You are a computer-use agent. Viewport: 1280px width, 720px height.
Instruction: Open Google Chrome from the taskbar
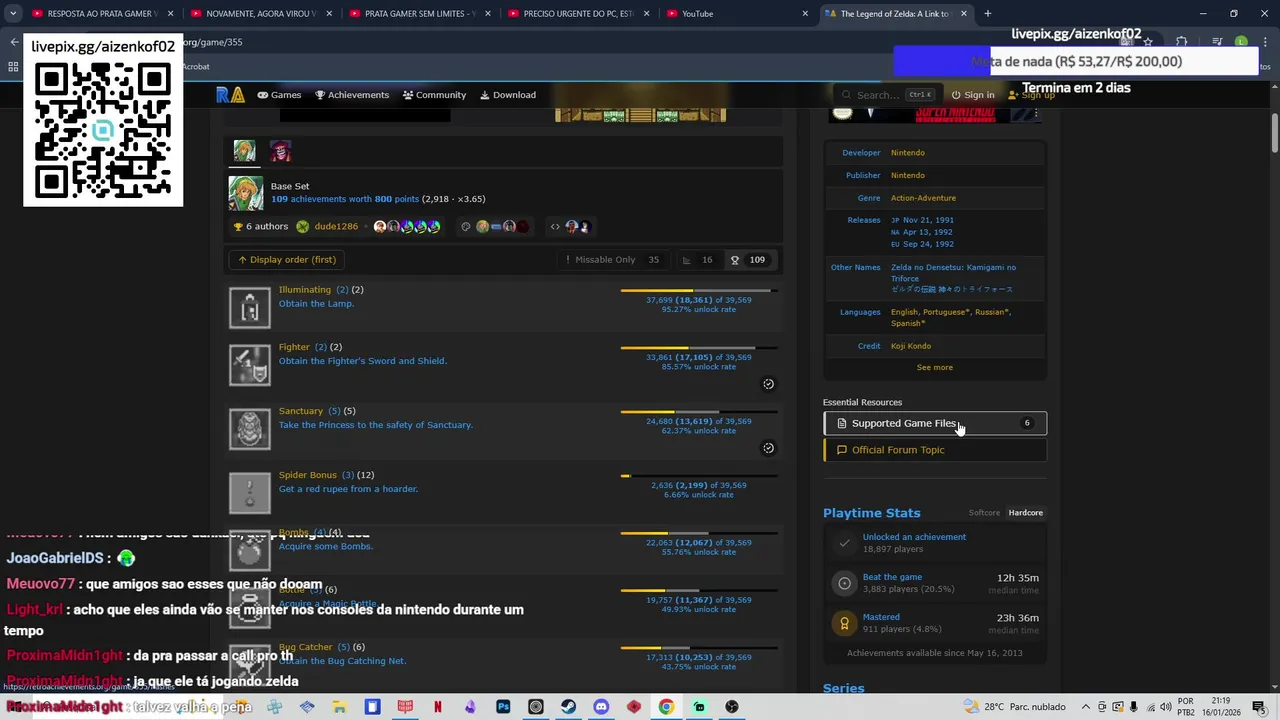666,707
